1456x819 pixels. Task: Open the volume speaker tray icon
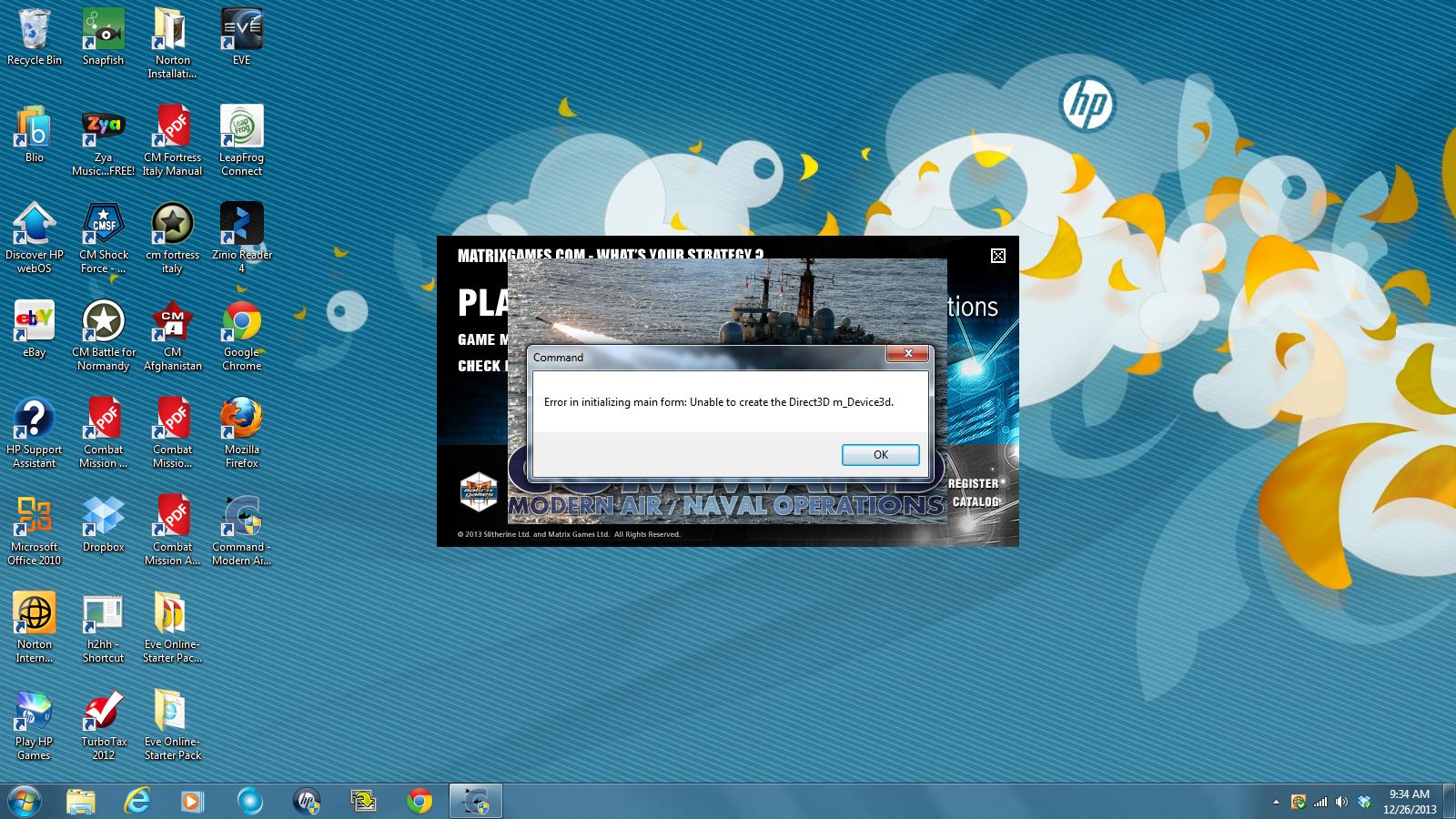click(1342, 802)
